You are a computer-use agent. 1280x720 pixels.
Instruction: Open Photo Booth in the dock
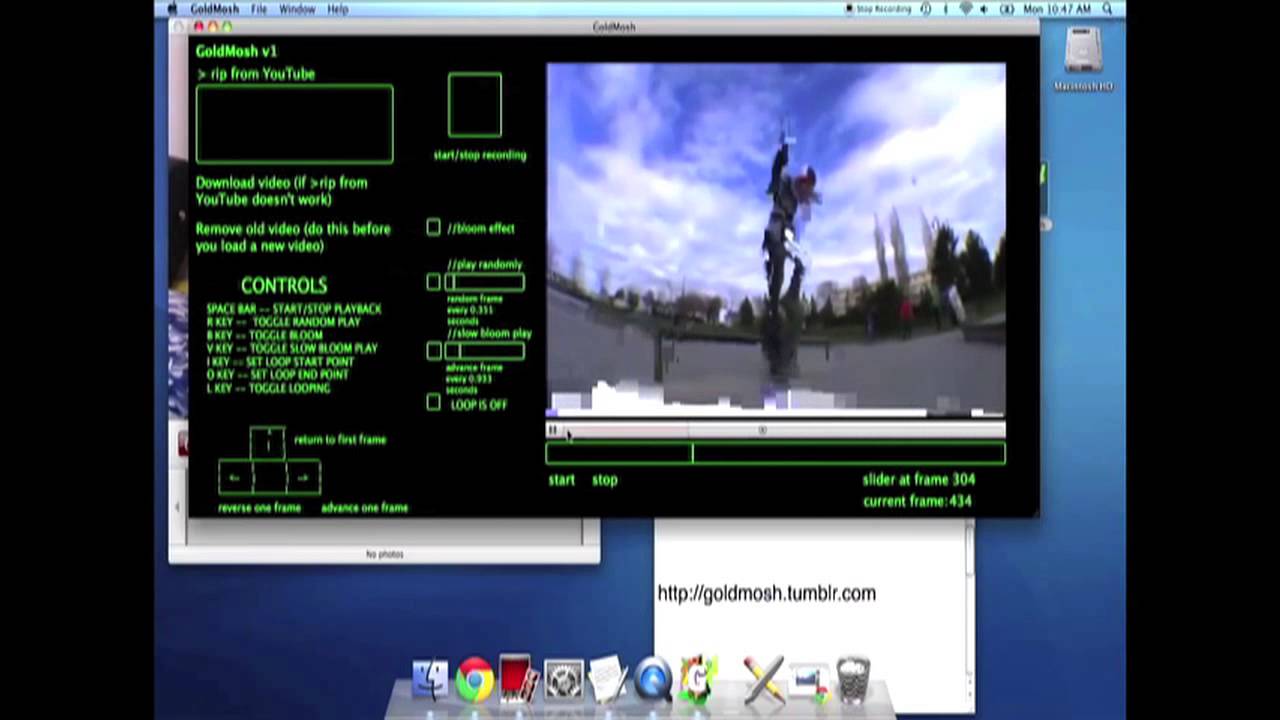[x=518, y=679]
